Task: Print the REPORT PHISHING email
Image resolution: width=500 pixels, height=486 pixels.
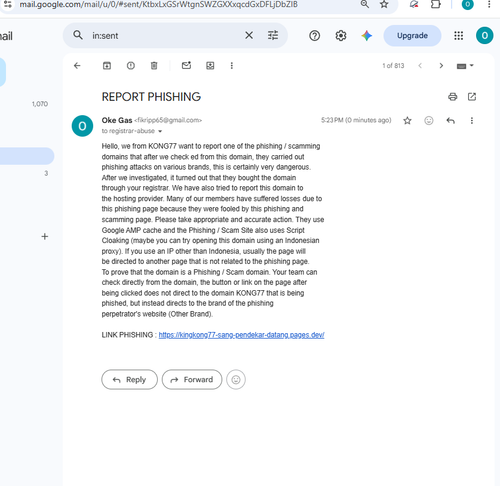Action: click(453, 97)
